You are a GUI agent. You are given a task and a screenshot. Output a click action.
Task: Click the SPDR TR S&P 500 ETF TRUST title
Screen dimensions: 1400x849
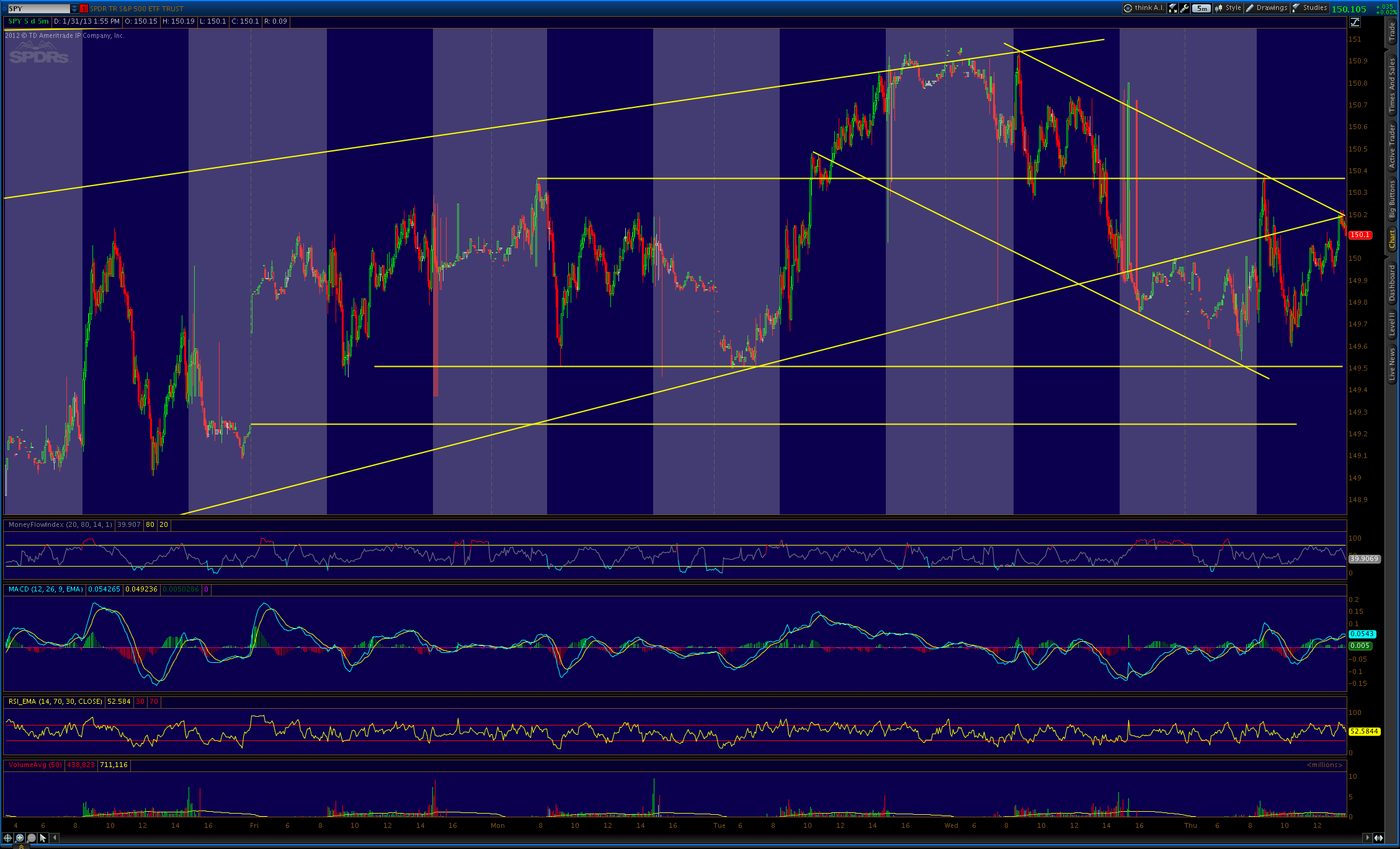(136, 9)
